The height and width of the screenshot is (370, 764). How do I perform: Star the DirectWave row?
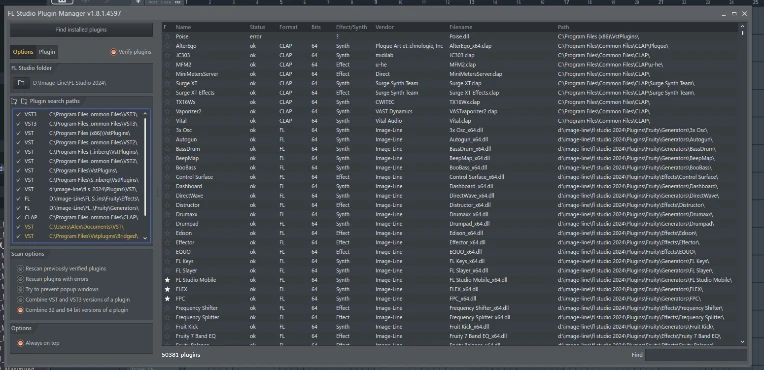pyautogui.click(x=168, y=195)
